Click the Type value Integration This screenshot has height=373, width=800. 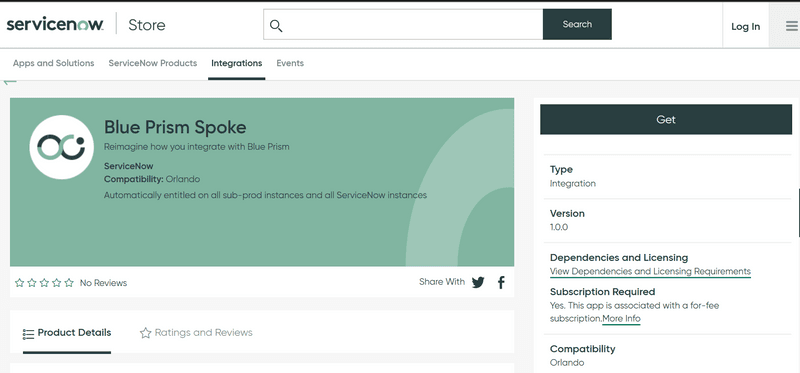[572, 184]
